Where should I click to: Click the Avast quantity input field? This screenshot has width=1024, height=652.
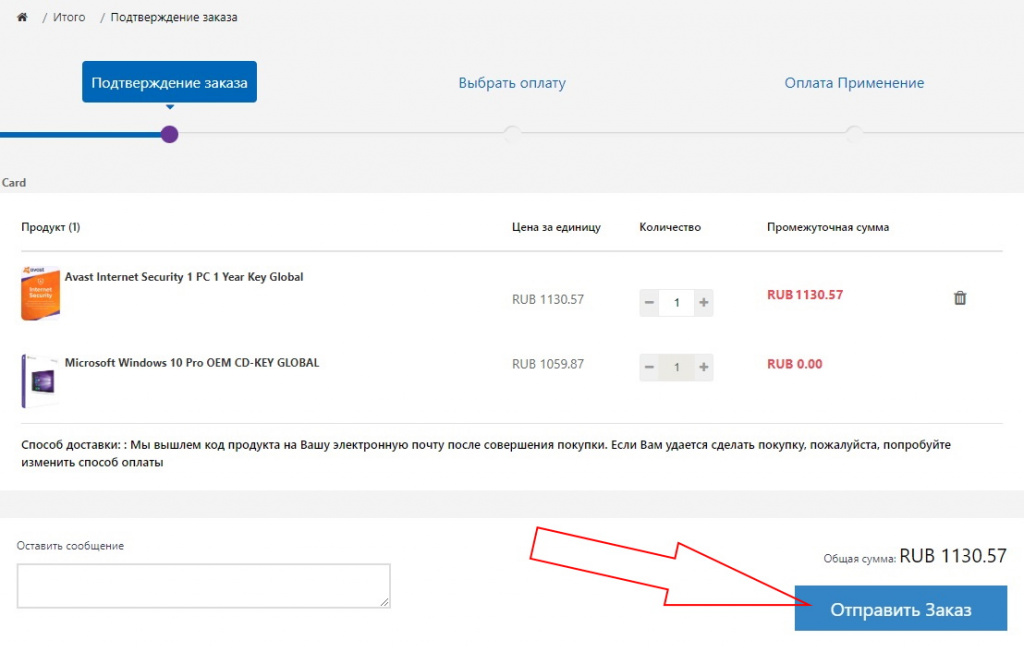[677, 302]
